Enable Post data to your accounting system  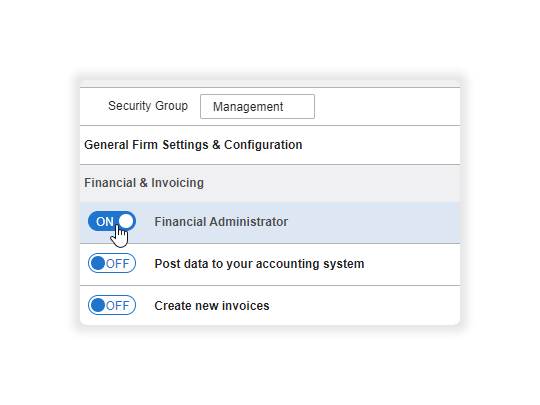point(112,263)
